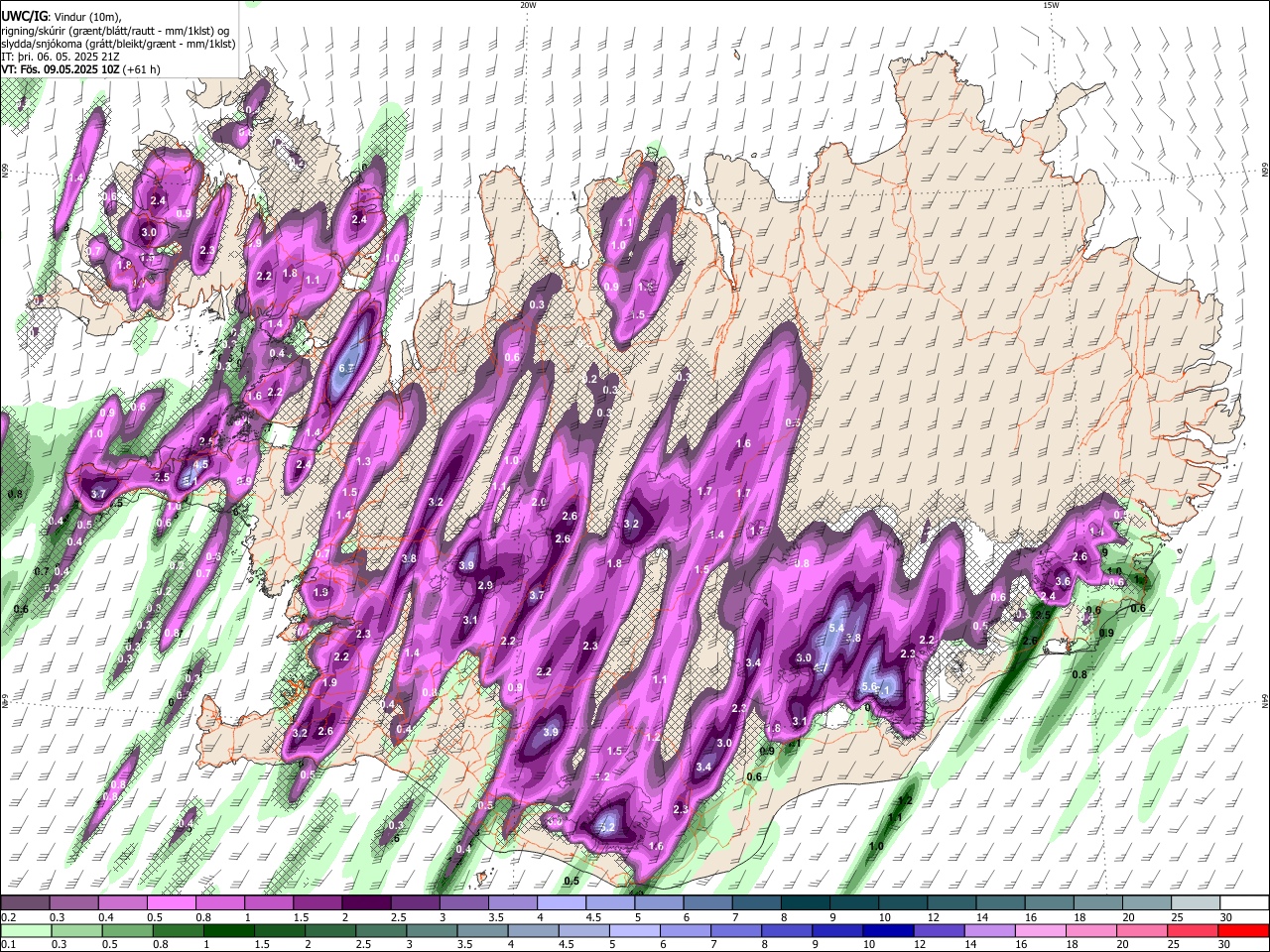Viewport: 1270px width, 952px height.
Task: Click the VT: Fös. 09.05.2025 10Z valid time
Action: [x=81, y=70]
